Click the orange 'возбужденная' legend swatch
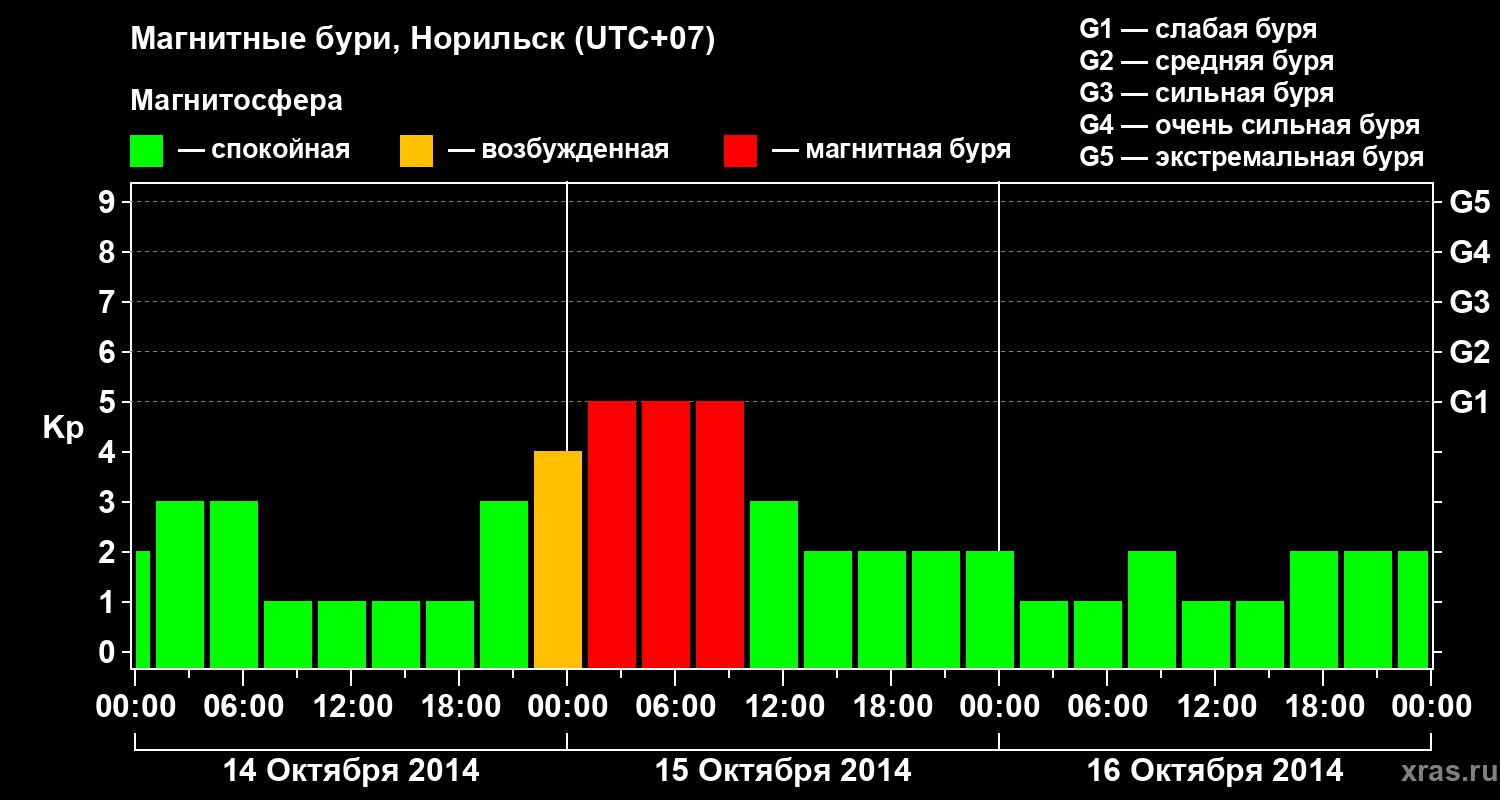1500x800 pixels. click(x=417, y=151)
